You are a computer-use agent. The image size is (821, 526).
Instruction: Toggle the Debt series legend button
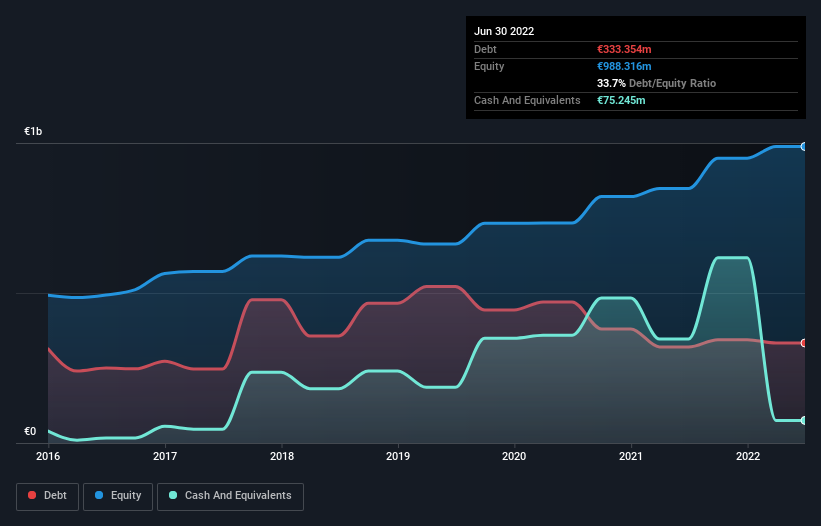(48, 496)
